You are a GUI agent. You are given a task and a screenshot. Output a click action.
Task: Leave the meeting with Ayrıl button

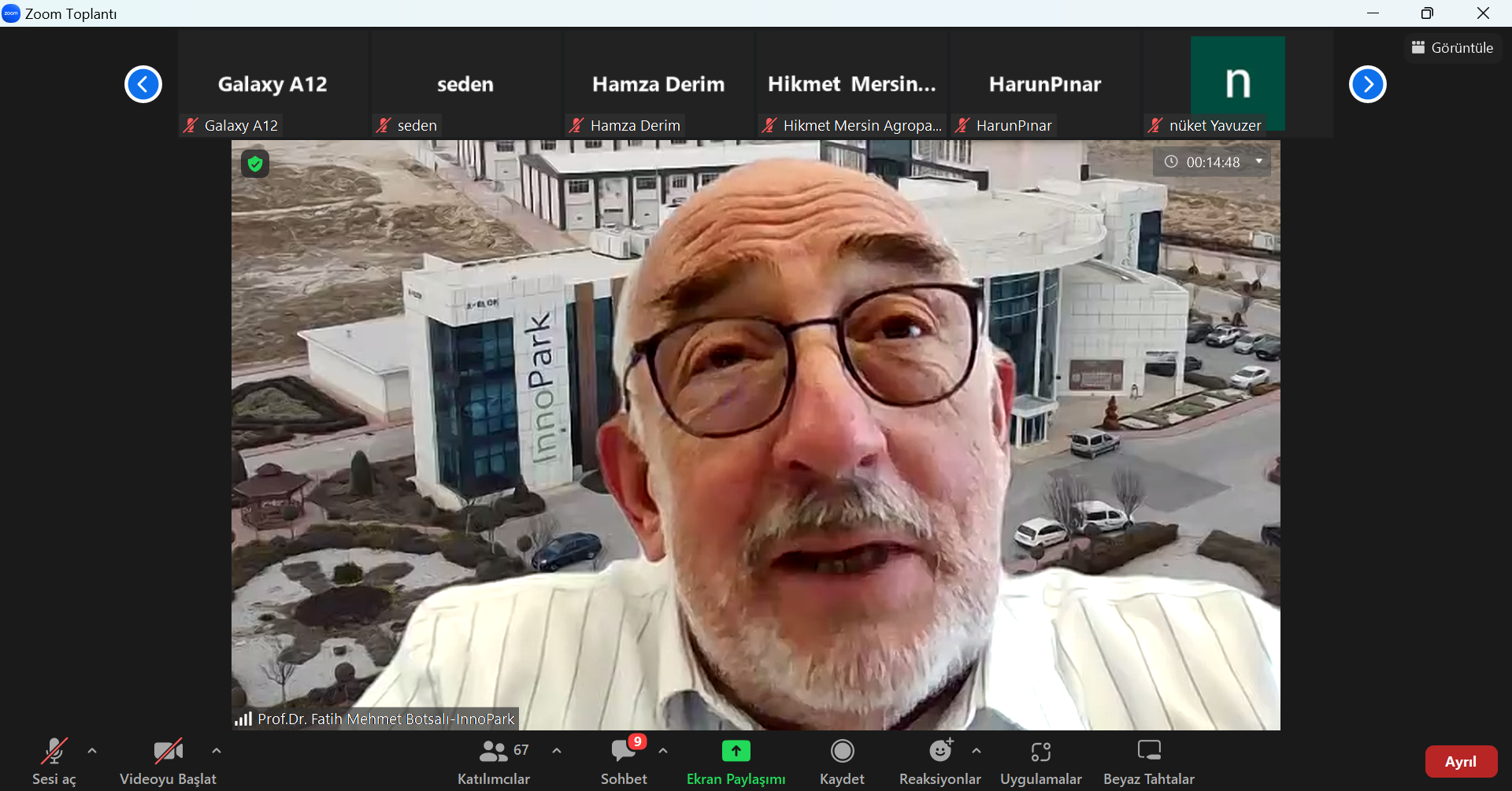pos(1461,761)
